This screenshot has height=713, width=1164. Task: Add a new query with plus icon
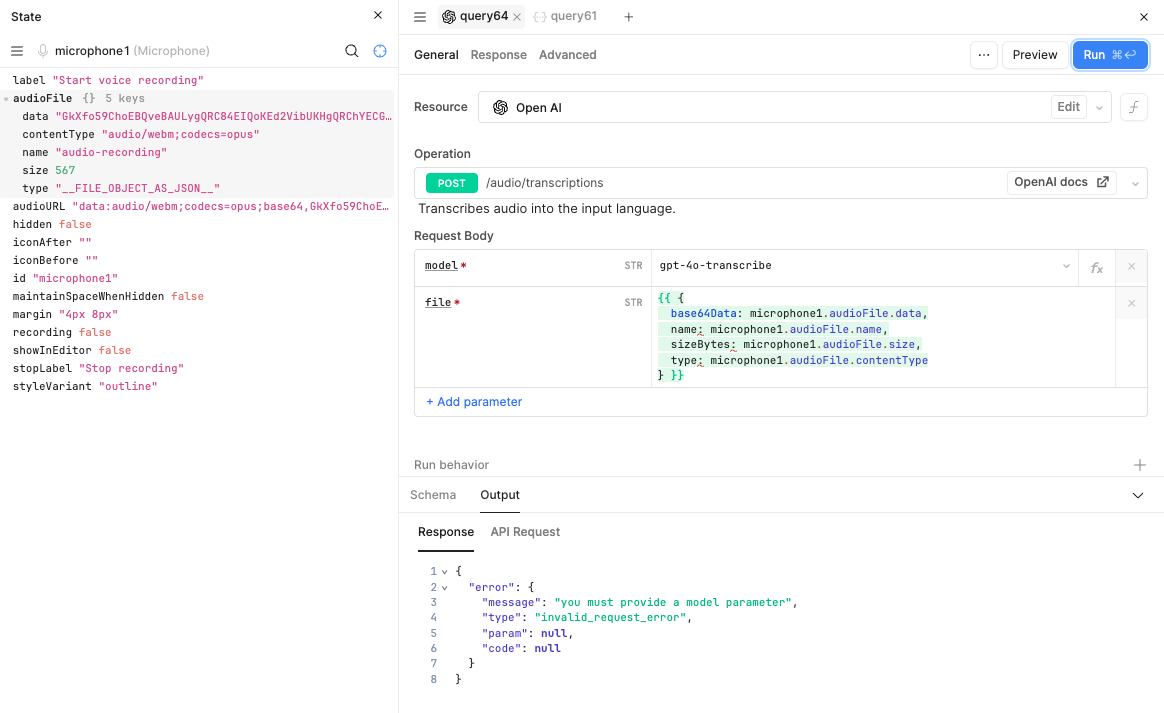click(629, 16)
